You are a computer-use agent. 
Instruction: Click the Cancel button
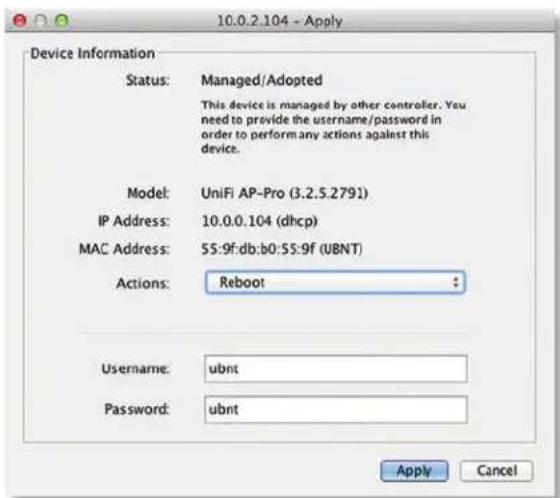click(x=496, y=471)
